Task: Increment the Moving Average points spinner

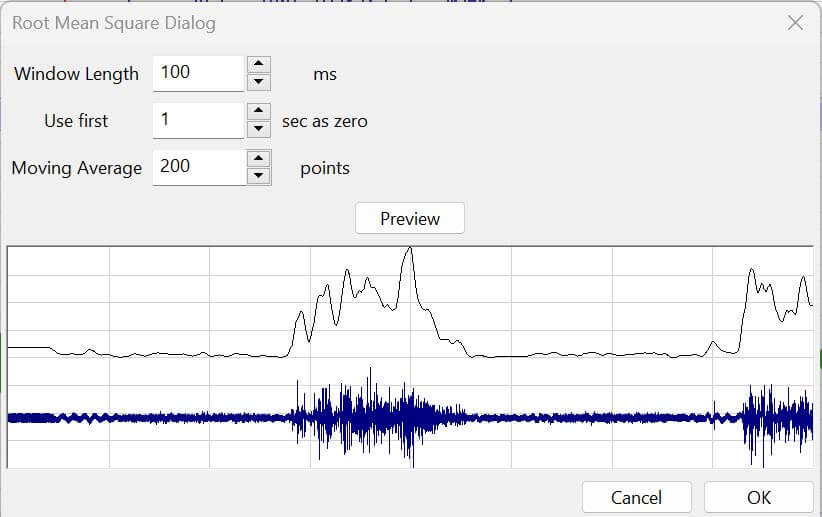Action: 259,158
